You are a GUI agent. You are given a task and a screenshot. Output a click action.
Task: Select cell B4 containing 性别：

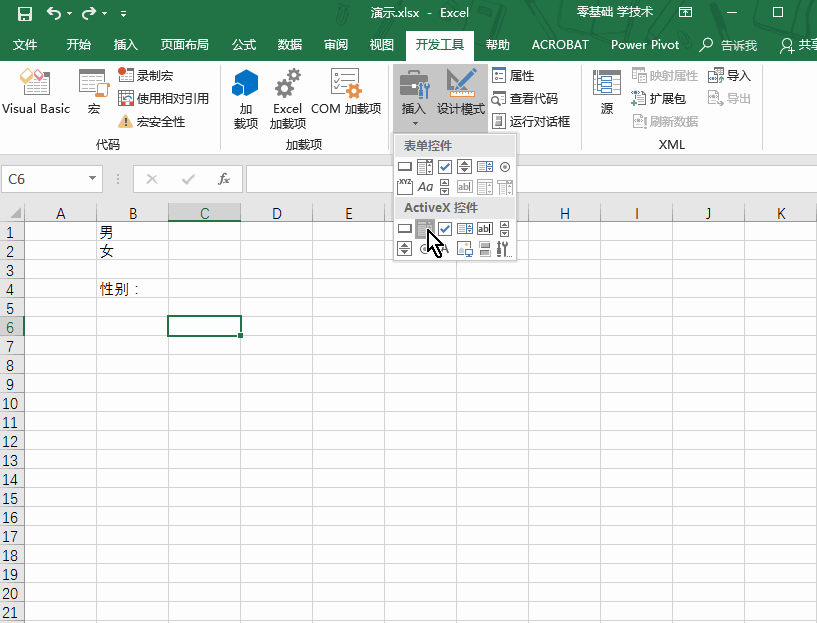132,289
